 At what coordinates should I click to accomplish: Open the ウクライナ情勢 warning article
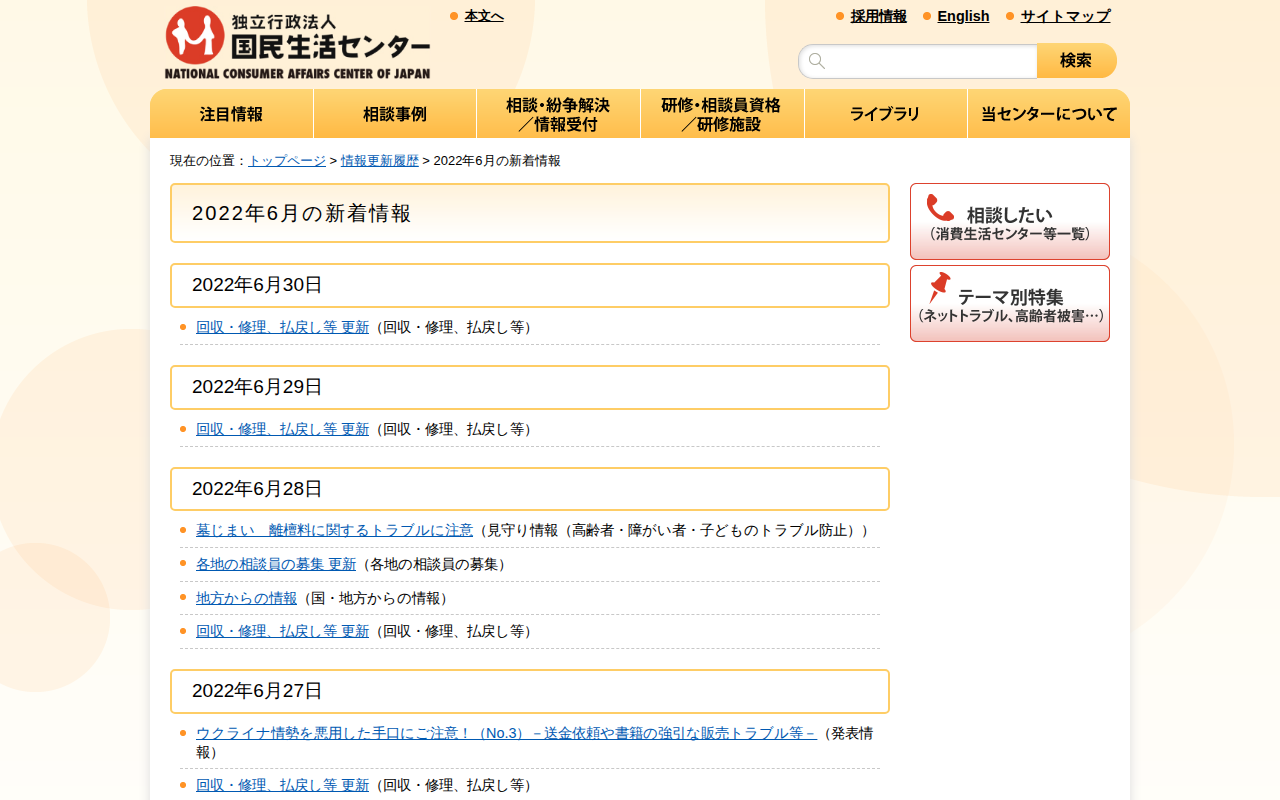[x=450, y=733]
